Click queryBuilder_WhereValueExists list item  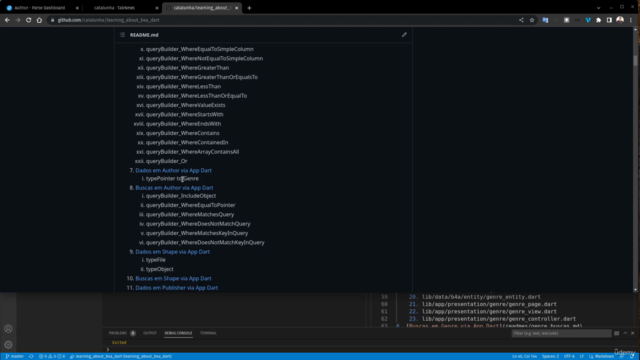[185, 105]
